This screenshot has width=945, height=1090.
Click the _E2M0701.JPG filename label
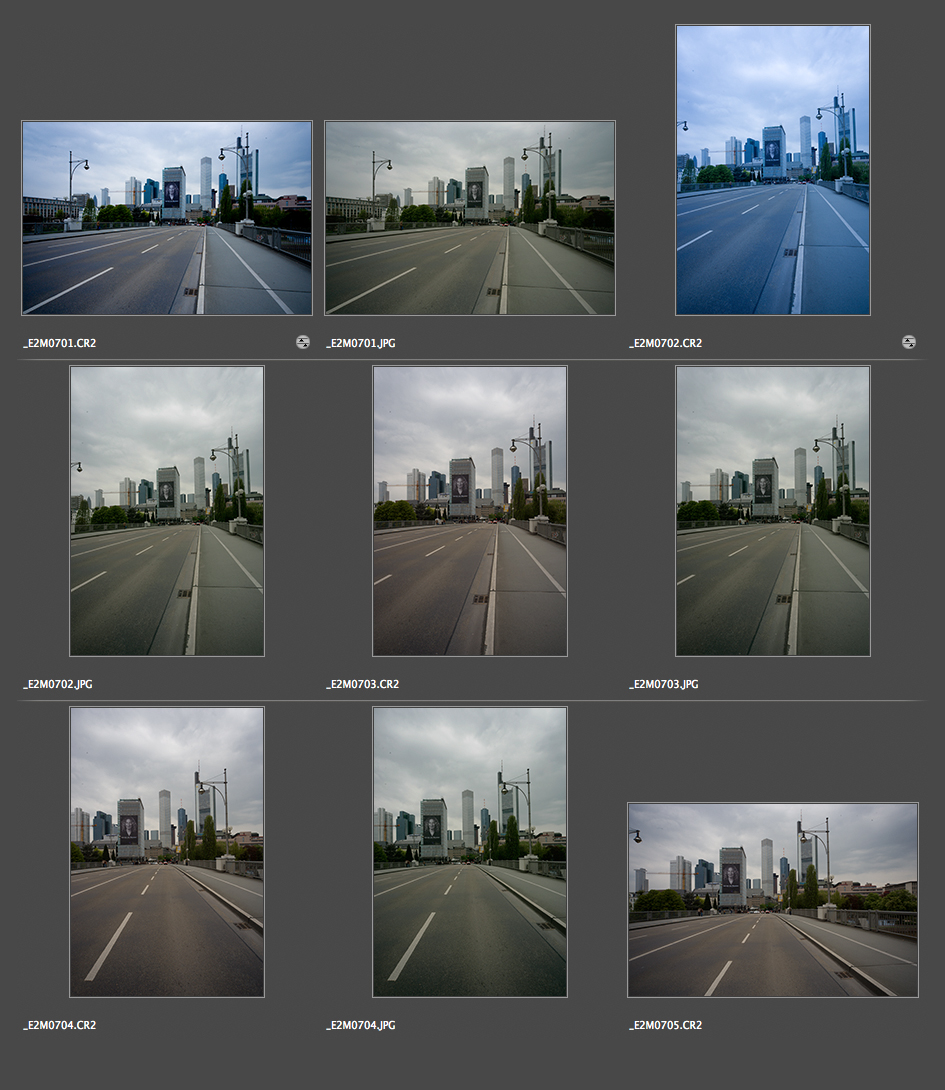[361, 343]
